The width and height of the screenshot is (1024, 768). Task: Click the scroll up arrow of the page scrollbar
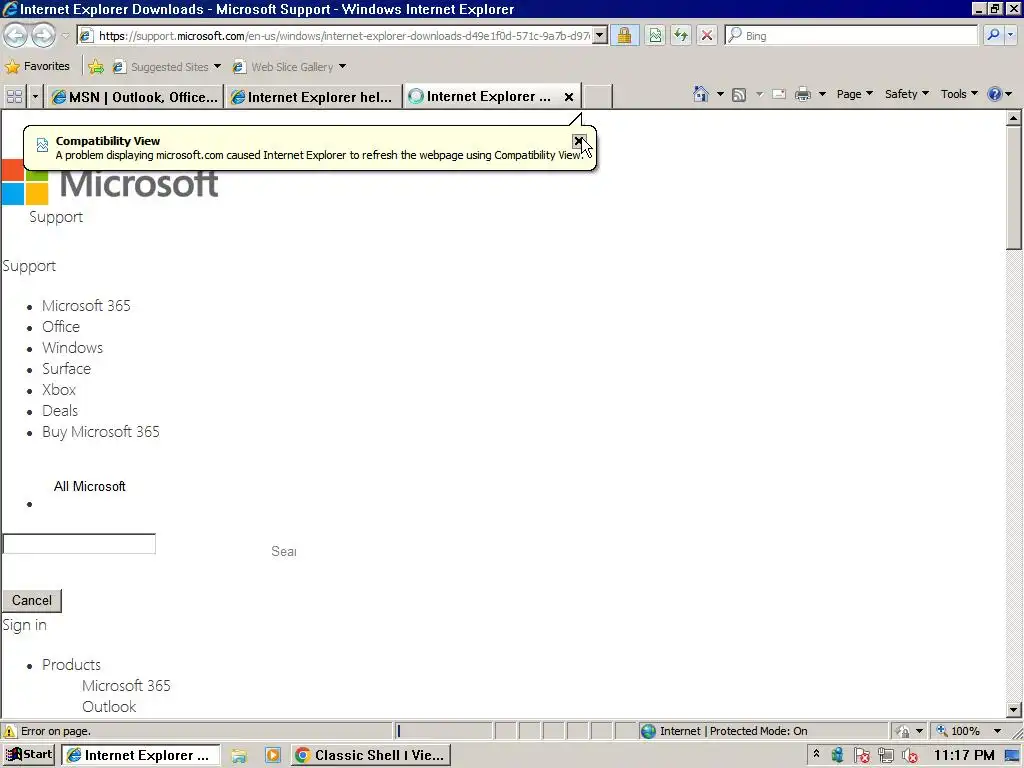(x=1013, y=118)
